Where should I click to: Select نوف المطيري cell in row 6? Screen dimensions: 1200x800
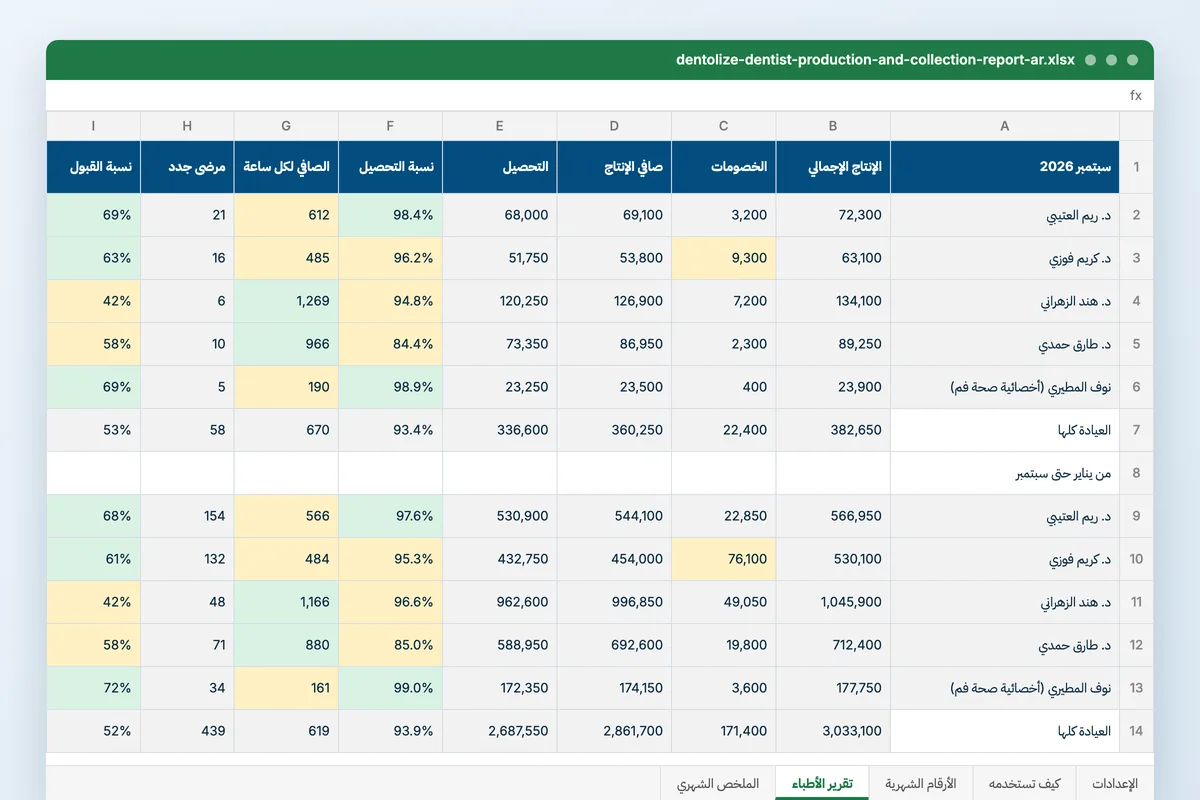1005,387
